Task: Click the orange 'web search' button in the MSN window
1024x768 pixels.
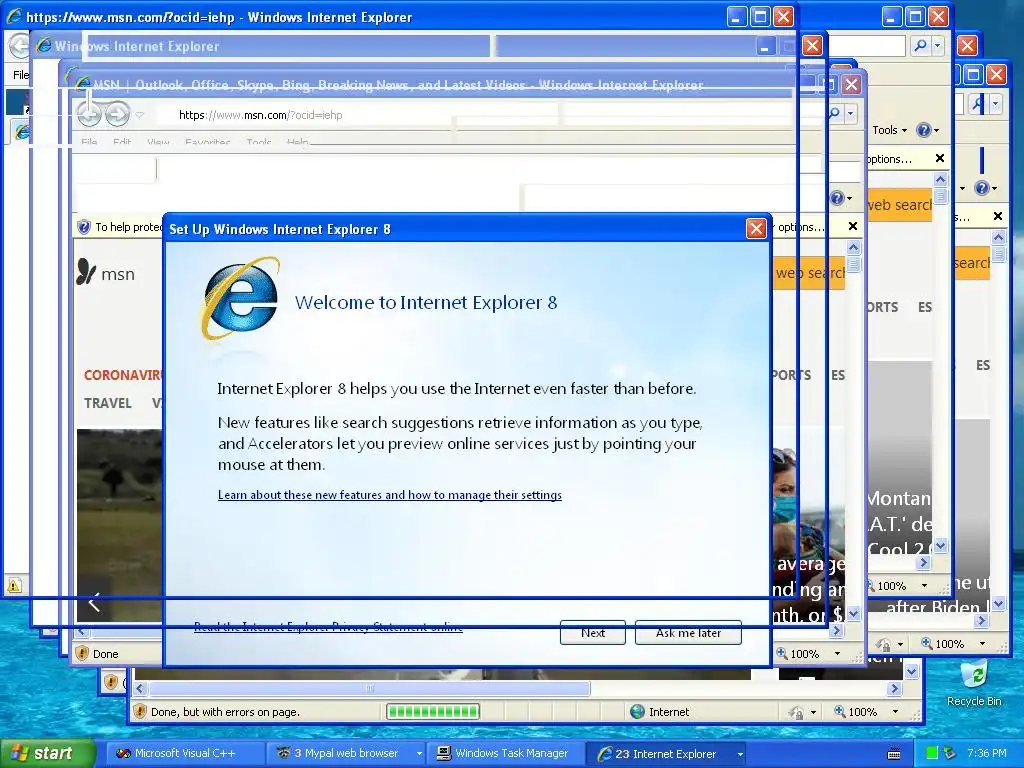Action: point(808,273)
